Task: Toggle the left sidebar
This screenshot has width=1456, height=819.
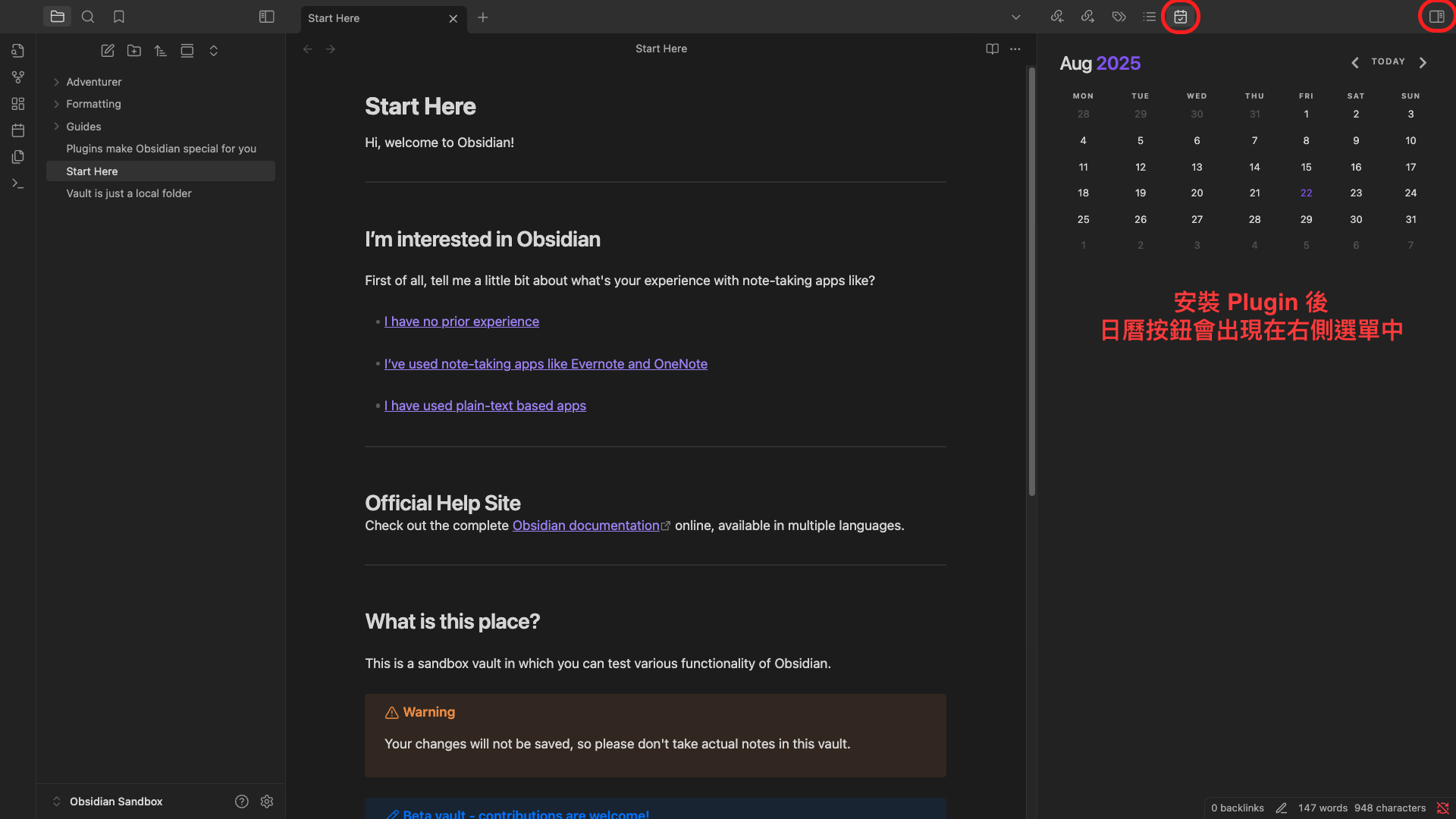Action: coord(267,17)
